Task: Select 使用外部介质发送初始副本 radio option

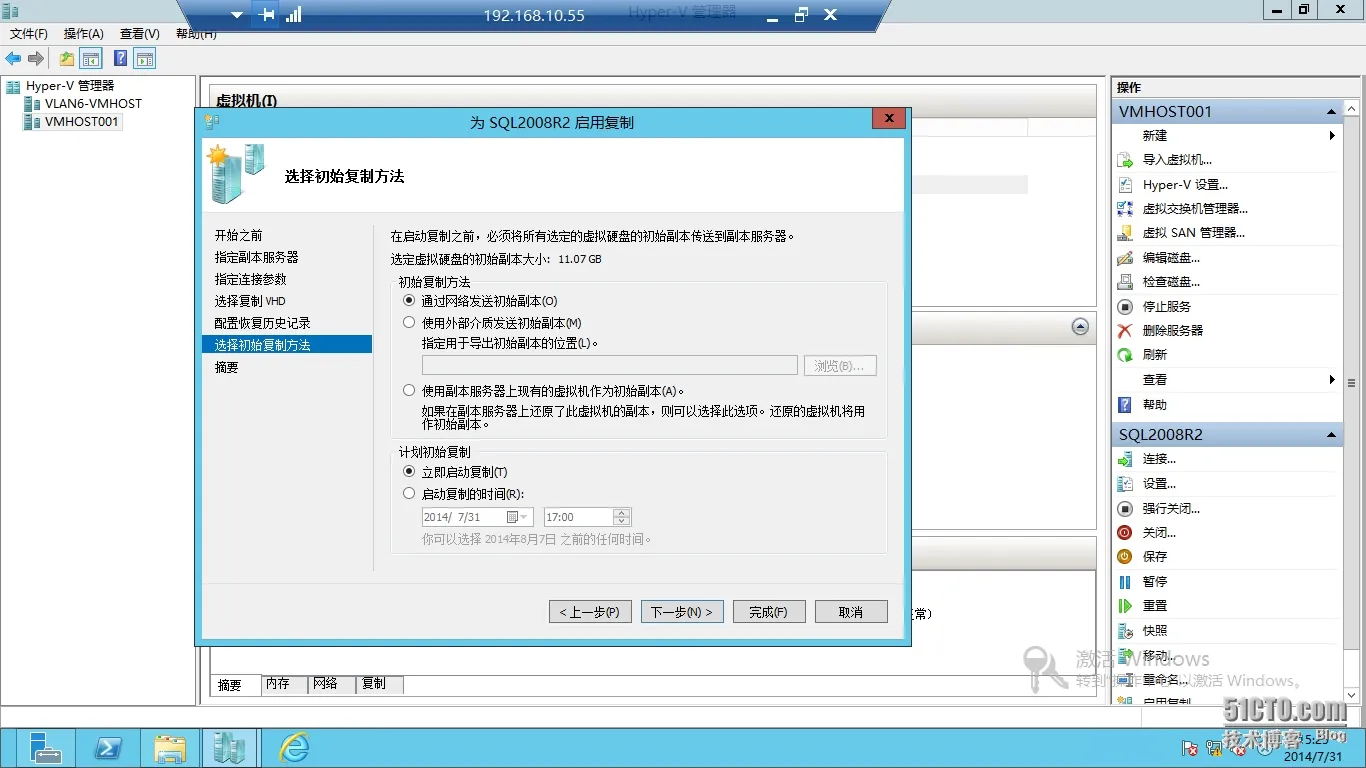Action: click(409, 323)
